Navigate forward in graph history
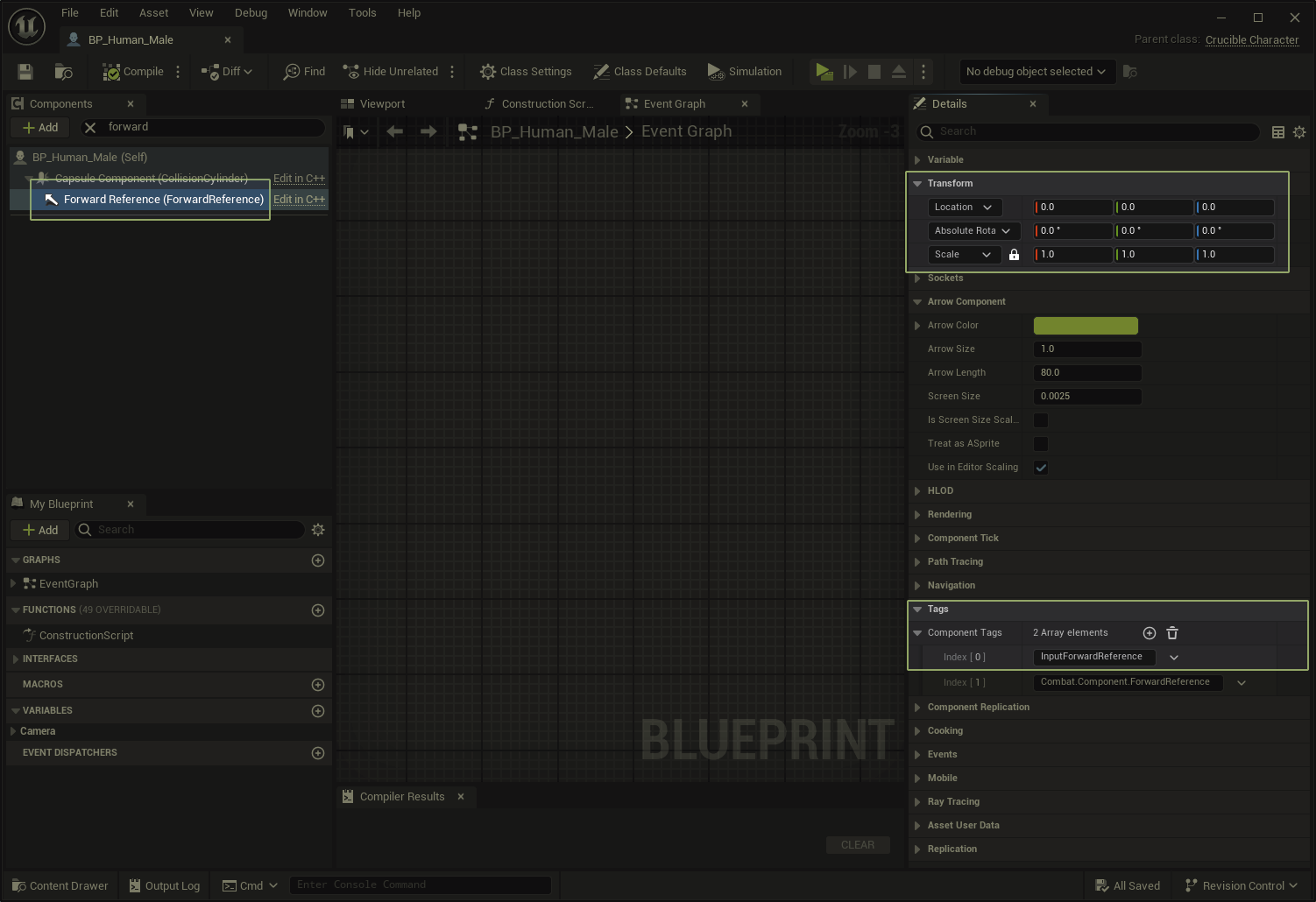This screenshot has width=1316, height=902. [428, 131]
